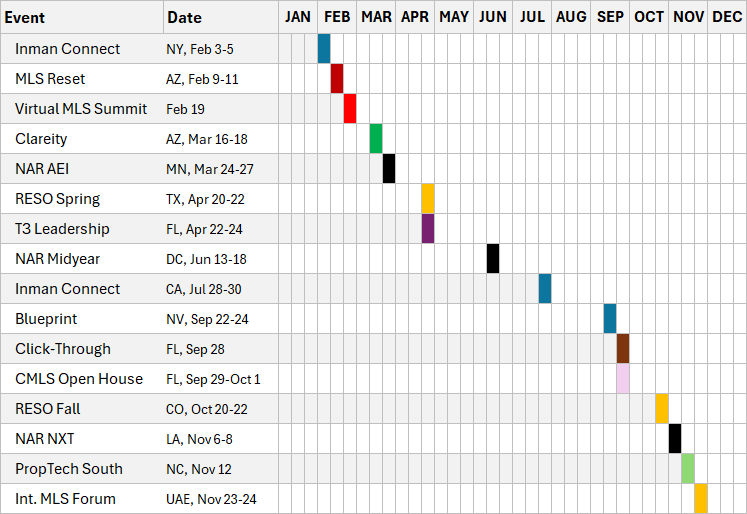
Task: Select the black NAR Midyear bar in June
Action: pyautogui.click(x=493, y=259)
